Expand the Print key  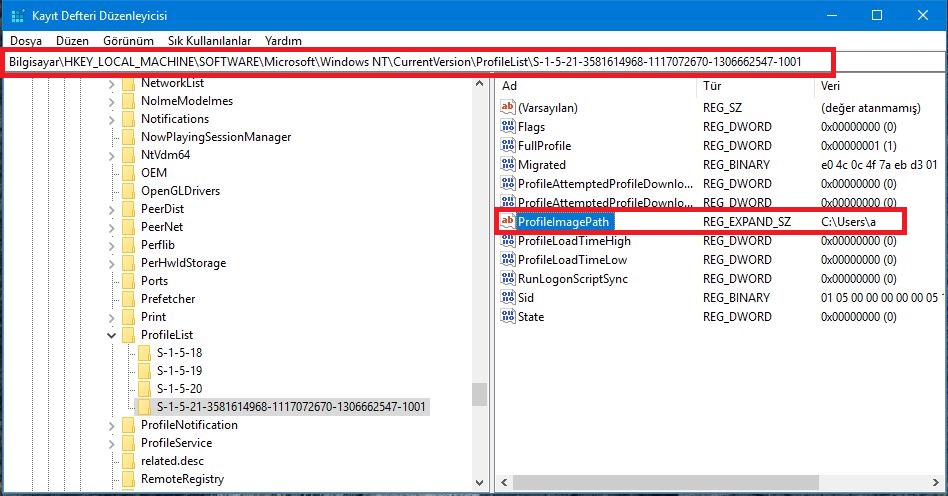tap(111, 318)
